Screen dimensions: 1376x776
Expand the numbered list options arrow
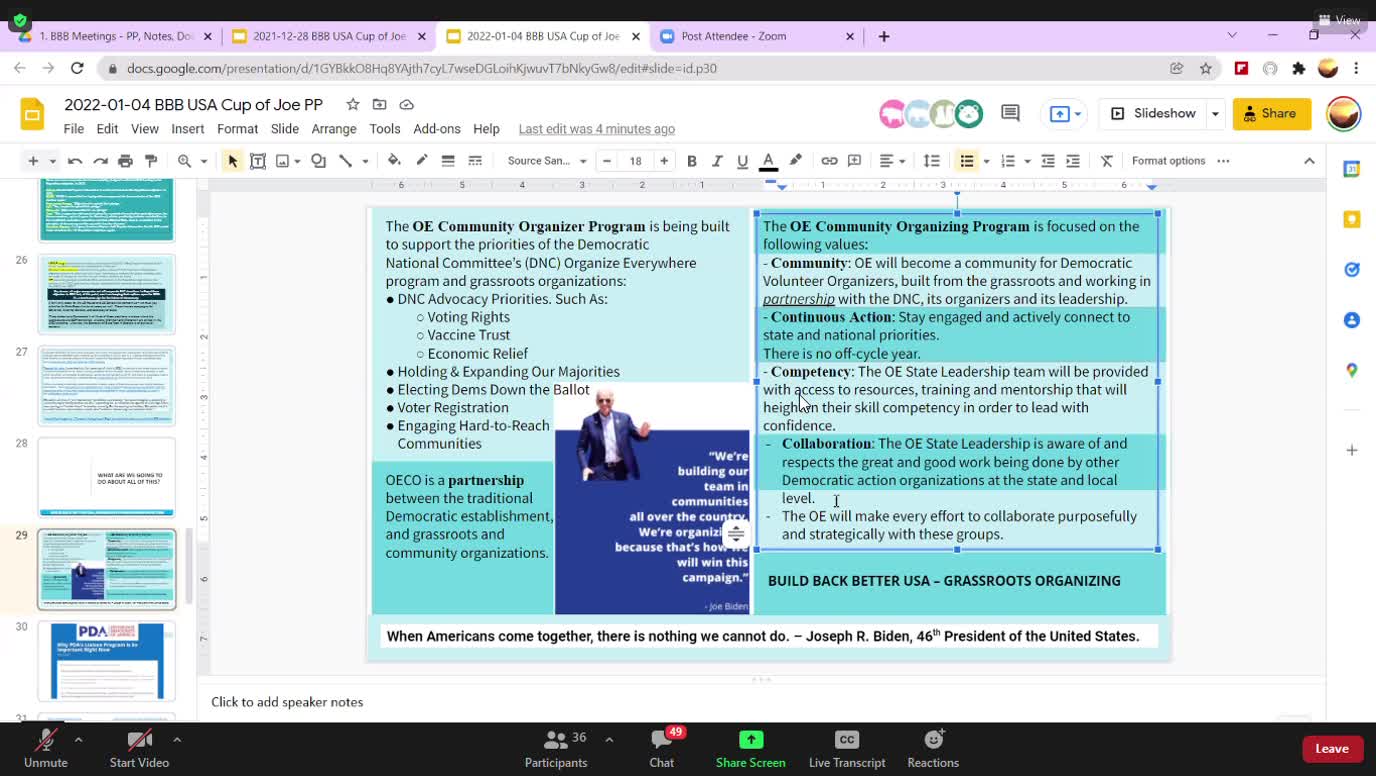(1027, 161)
